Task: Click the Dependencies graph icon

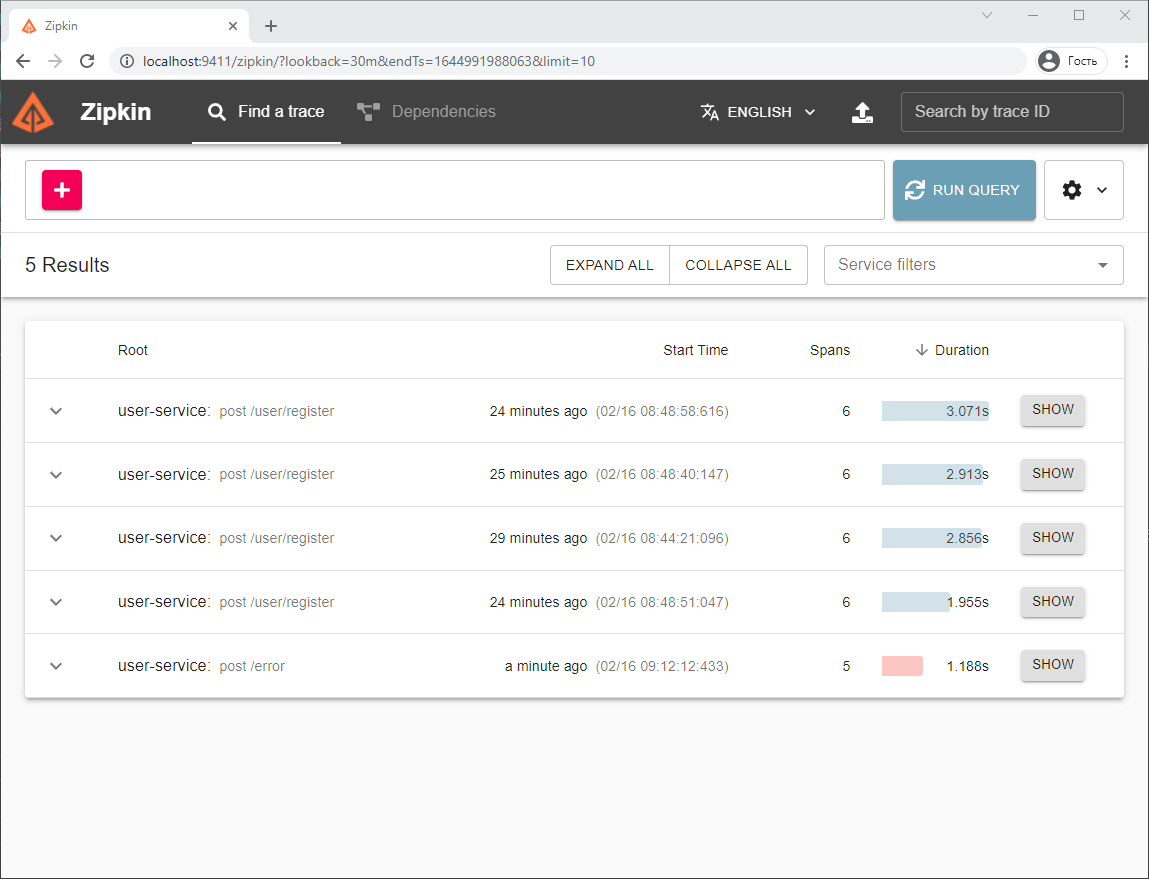Action: pos(370,110)
